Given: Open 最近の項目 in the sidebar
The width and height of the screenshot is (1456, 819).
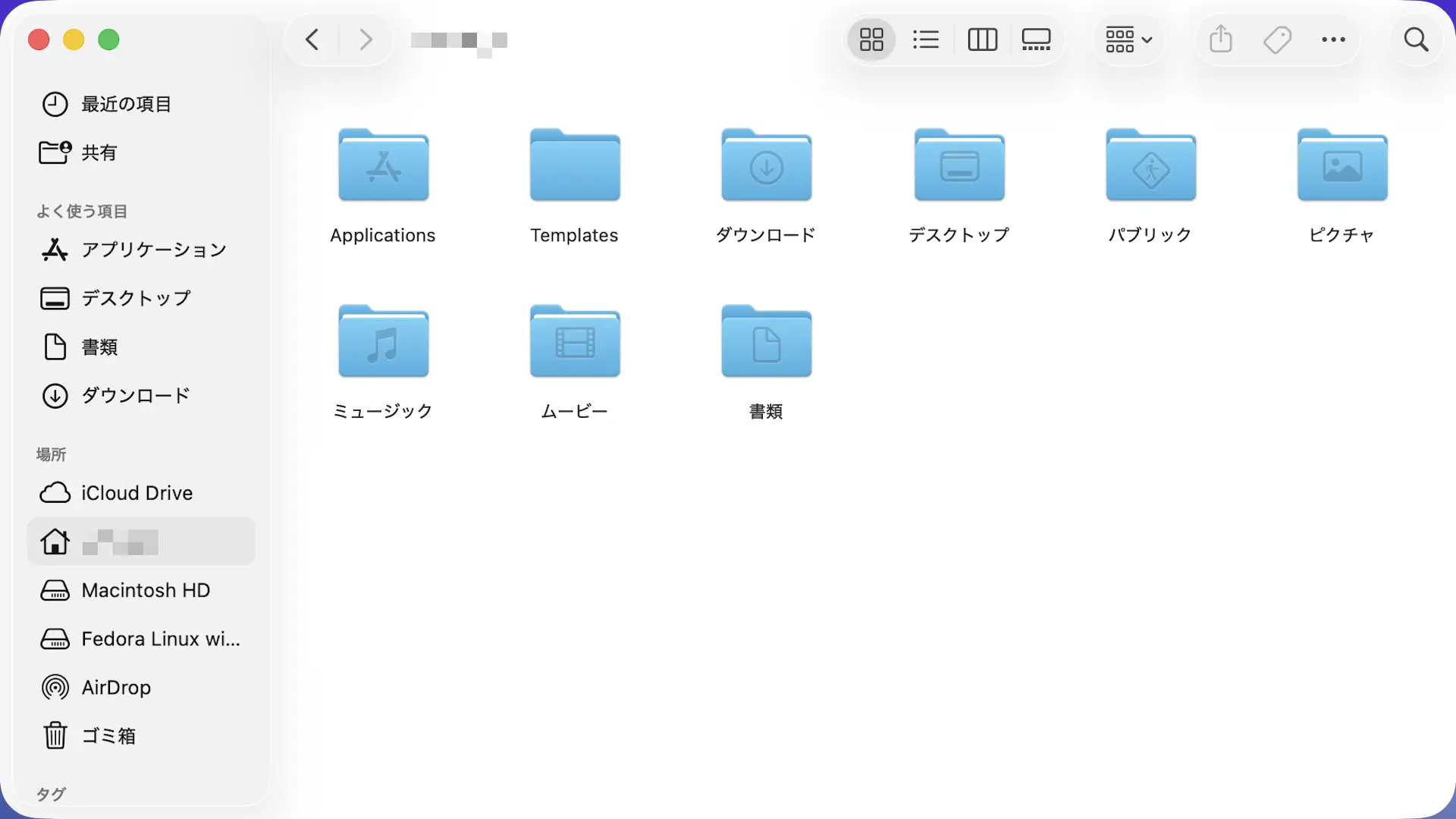Looking at the screenshot, I should [x=126, y=104].
